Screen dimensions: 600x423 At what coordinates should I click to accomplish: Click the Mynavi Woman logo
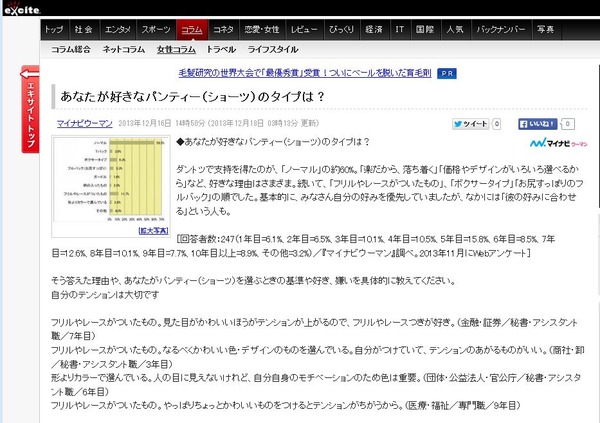(558, 144)
